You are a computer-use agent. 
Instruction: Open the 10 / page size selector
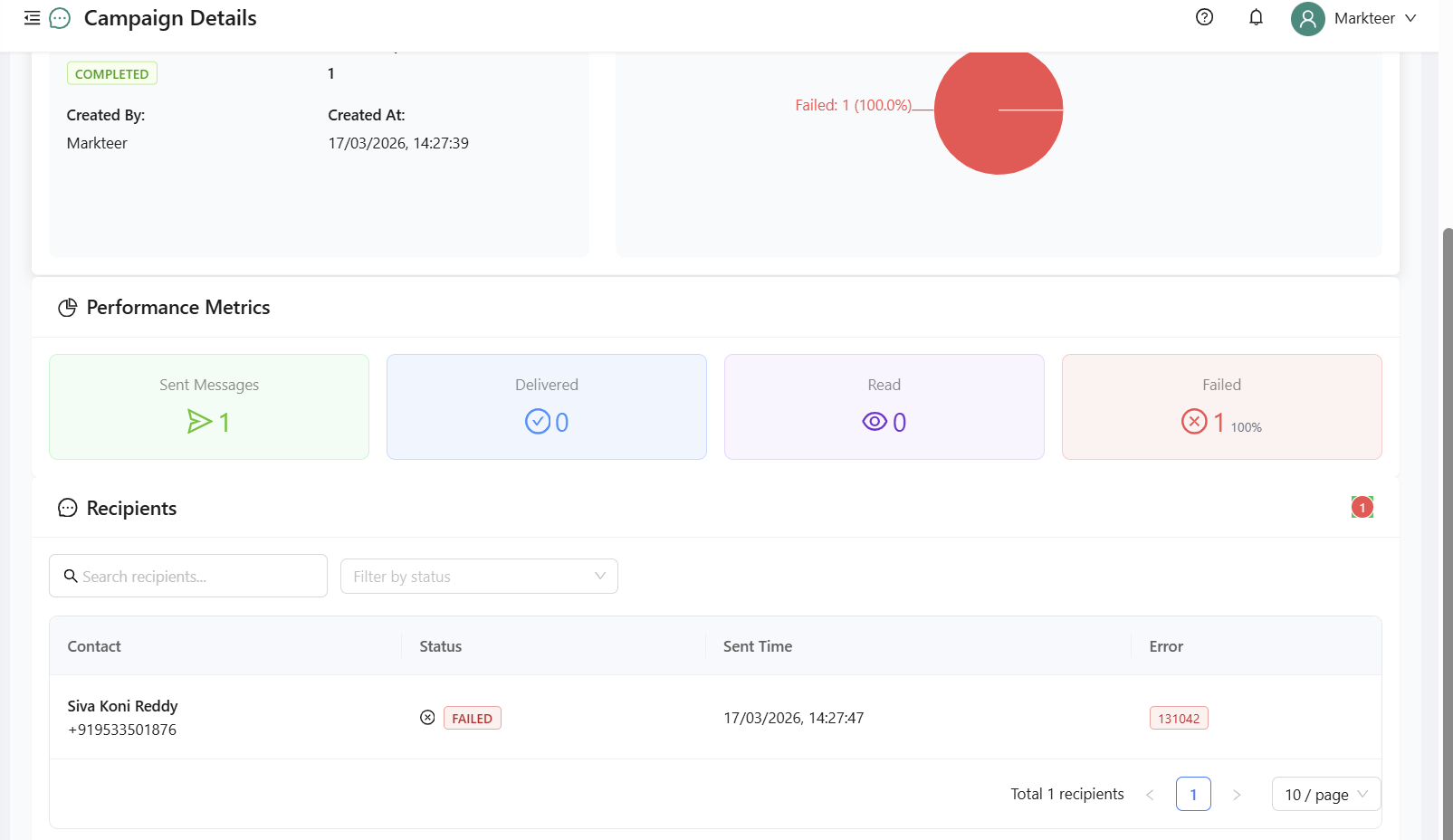coord(1324,794)
